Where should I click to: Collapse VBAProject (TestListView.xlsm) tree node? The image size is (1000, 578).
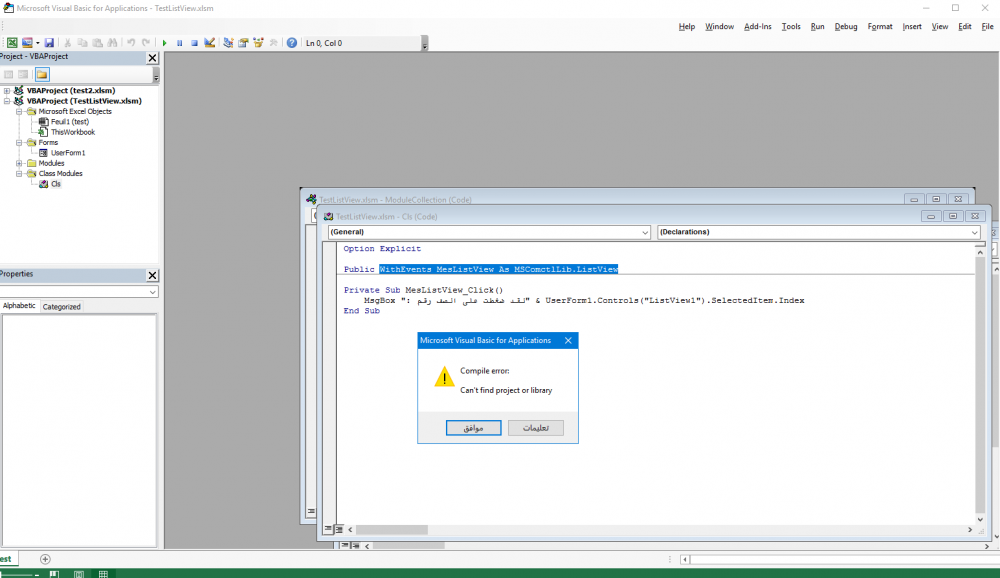click(7, 101)
